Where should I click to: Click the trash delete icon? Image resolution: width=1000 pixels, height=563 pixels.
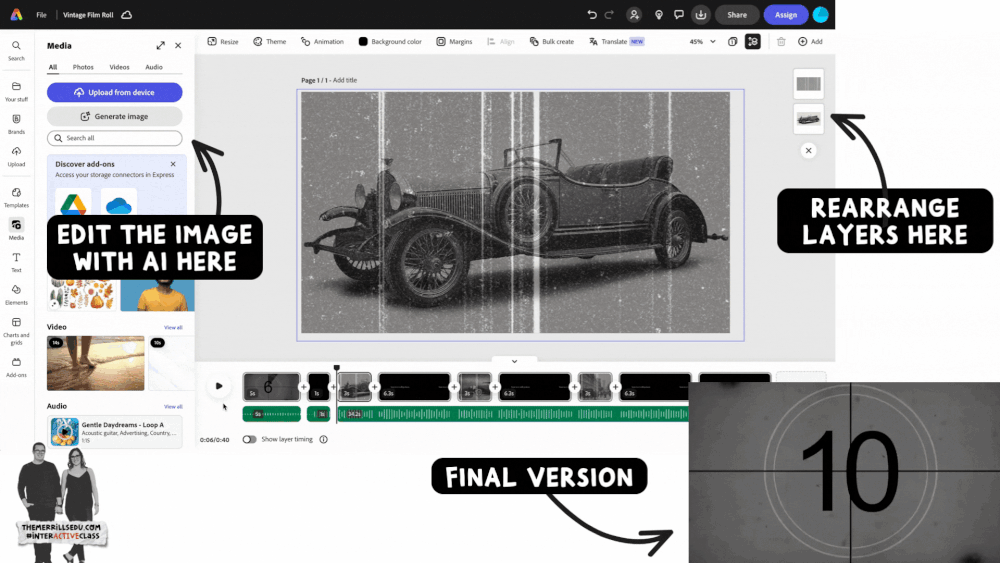(x=781, y=41)
